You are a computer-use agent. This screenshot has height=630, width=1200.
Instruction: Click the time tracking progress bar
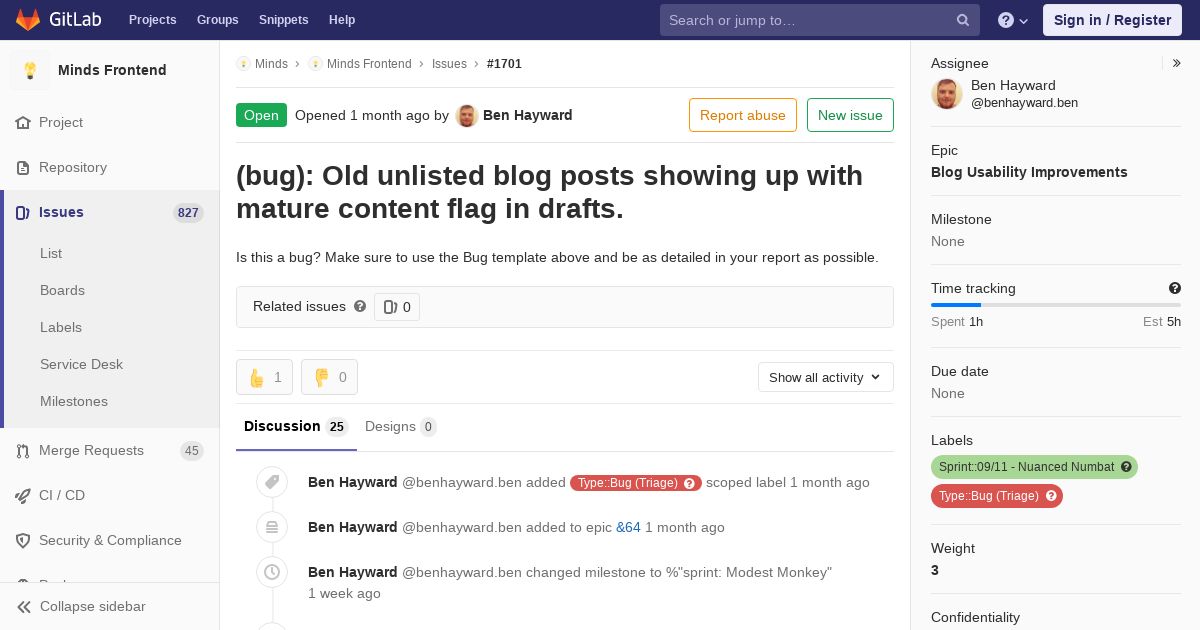(x=1056, y=305)
